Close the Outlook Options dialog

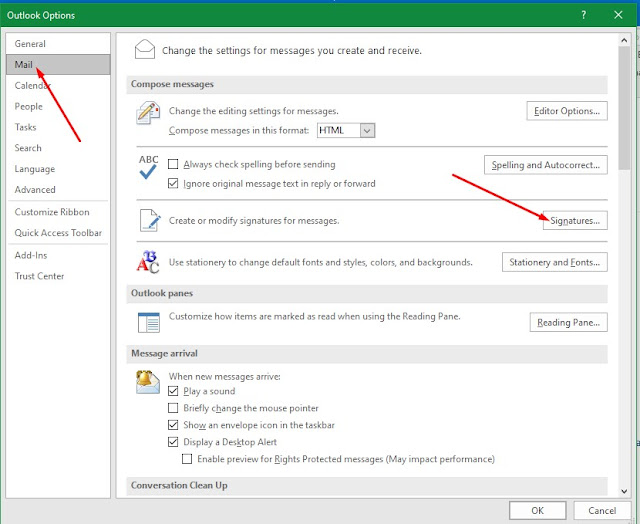click(x=618, y=15)
